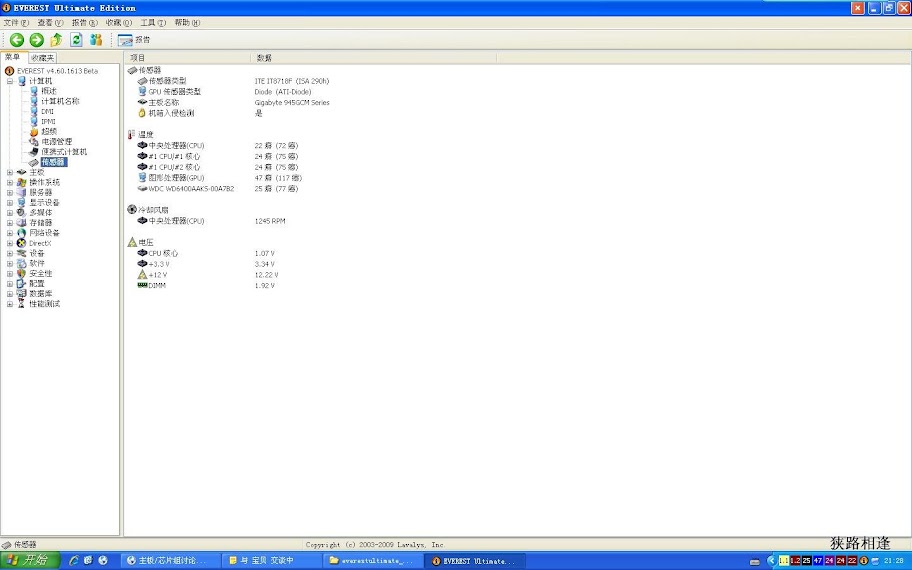Image resolution: width=912 pixels, height=570 pixels.
Task: Open the 查看 menu
Action: pyautogui.click(x=50, y=23)
